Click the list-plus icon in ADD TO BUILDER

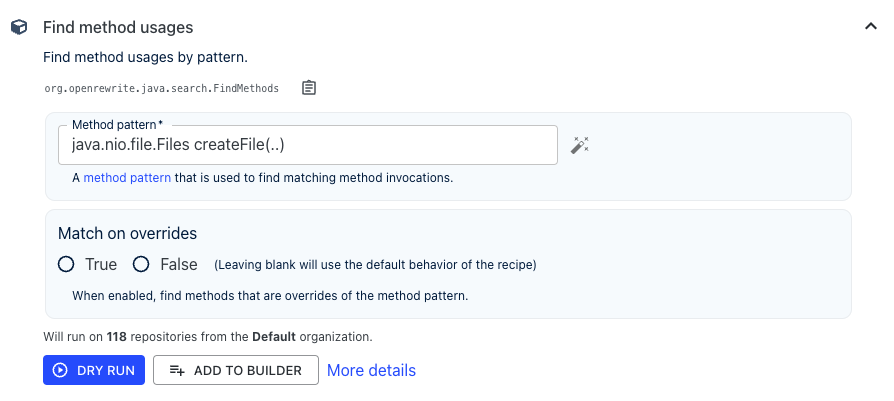177,370
